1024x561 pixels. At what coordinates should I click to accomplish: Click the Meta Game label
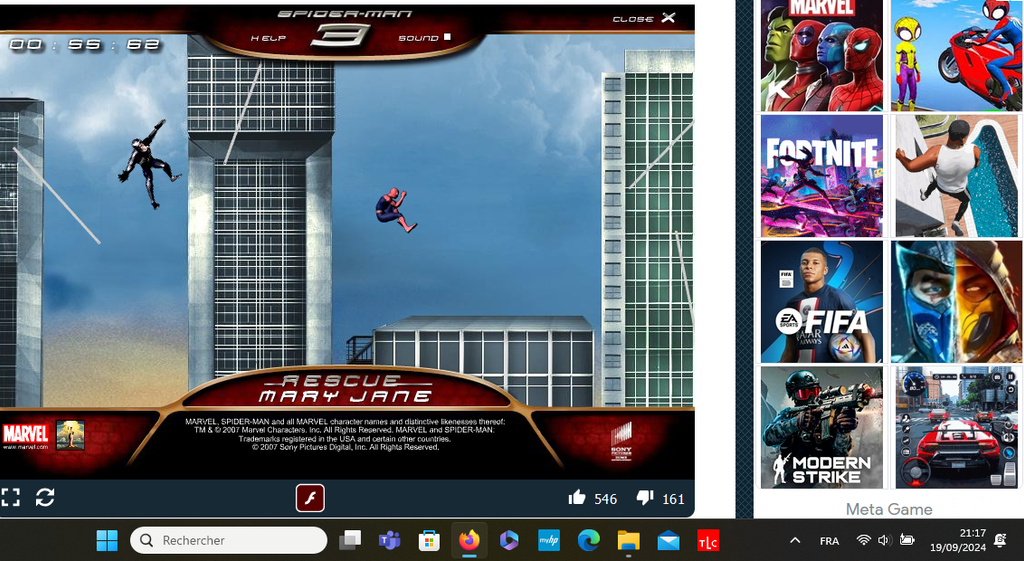[x=889, y=509]
